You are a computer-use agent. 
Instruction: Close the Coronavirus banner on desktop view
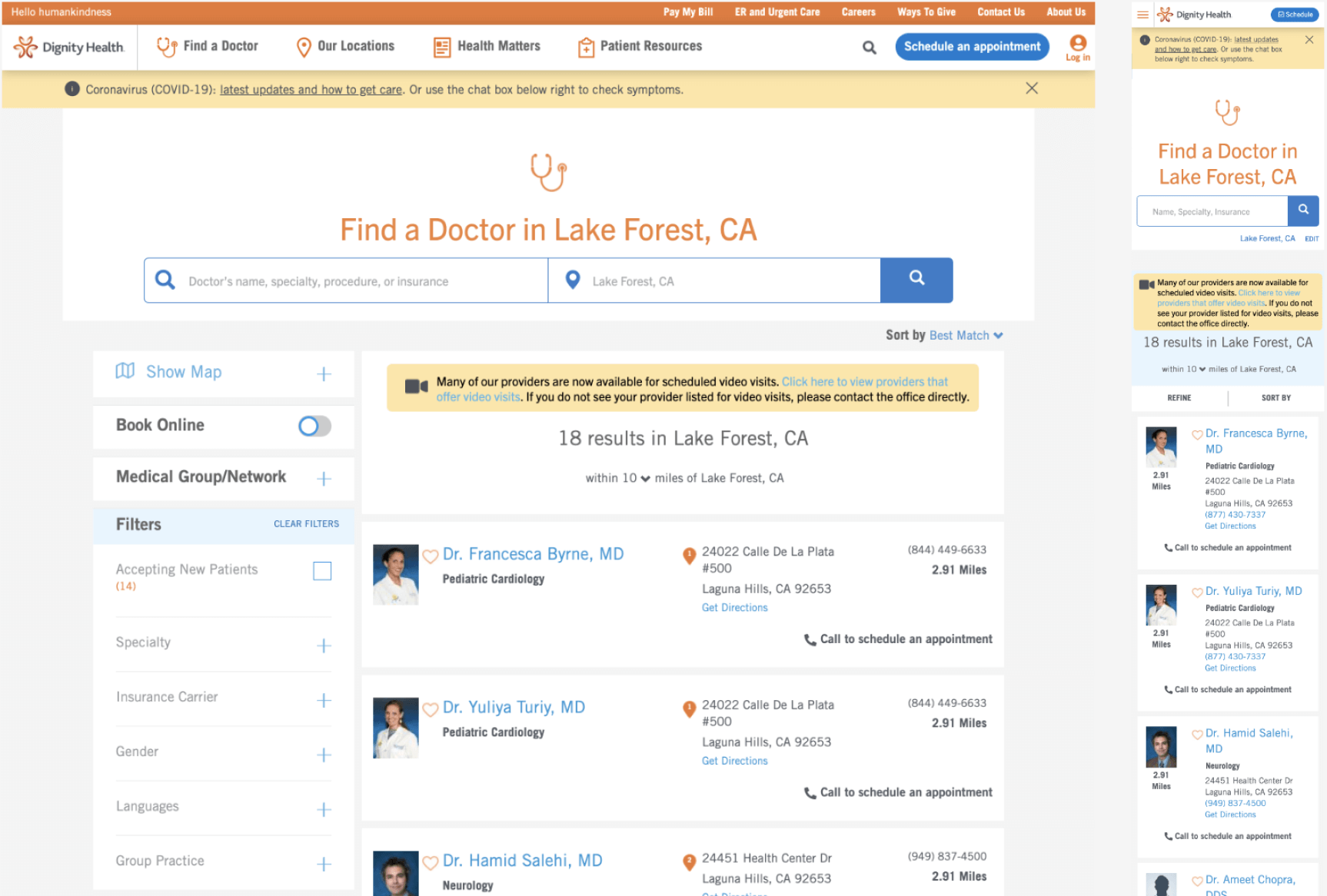1032,88
